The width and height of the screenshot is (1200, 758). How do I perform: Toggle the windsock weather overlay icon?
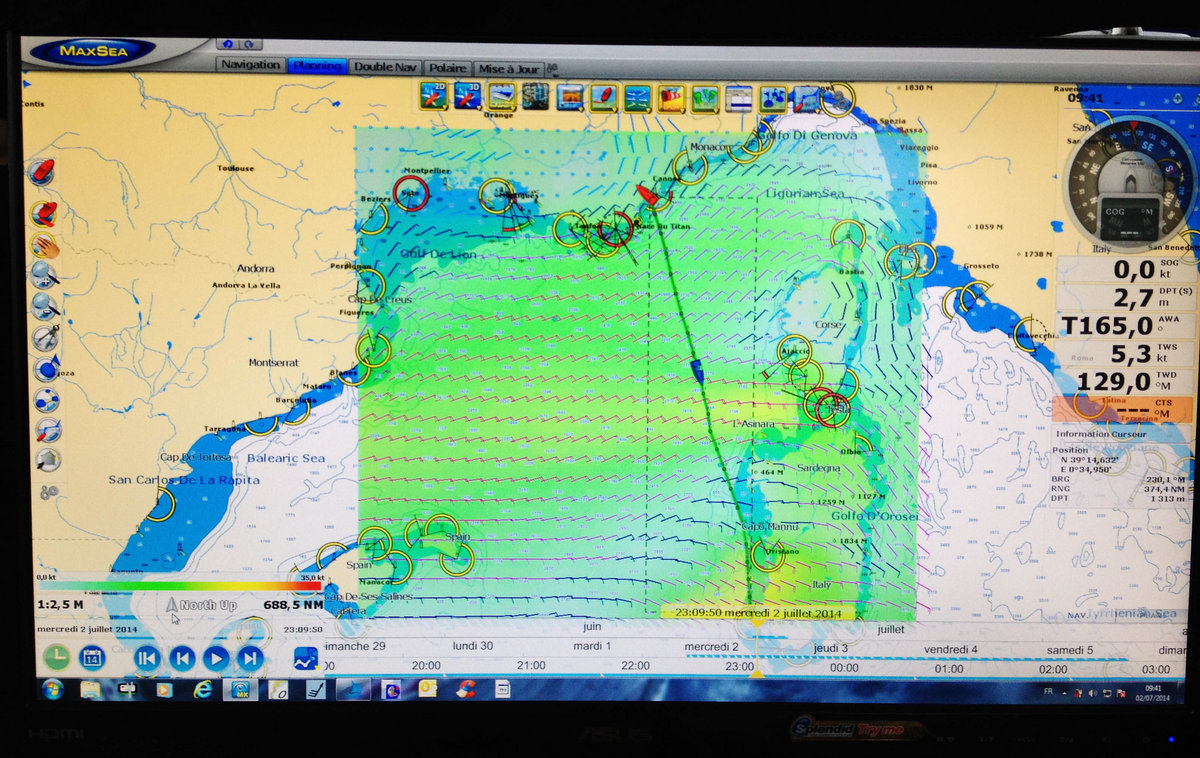pos(671,97)
